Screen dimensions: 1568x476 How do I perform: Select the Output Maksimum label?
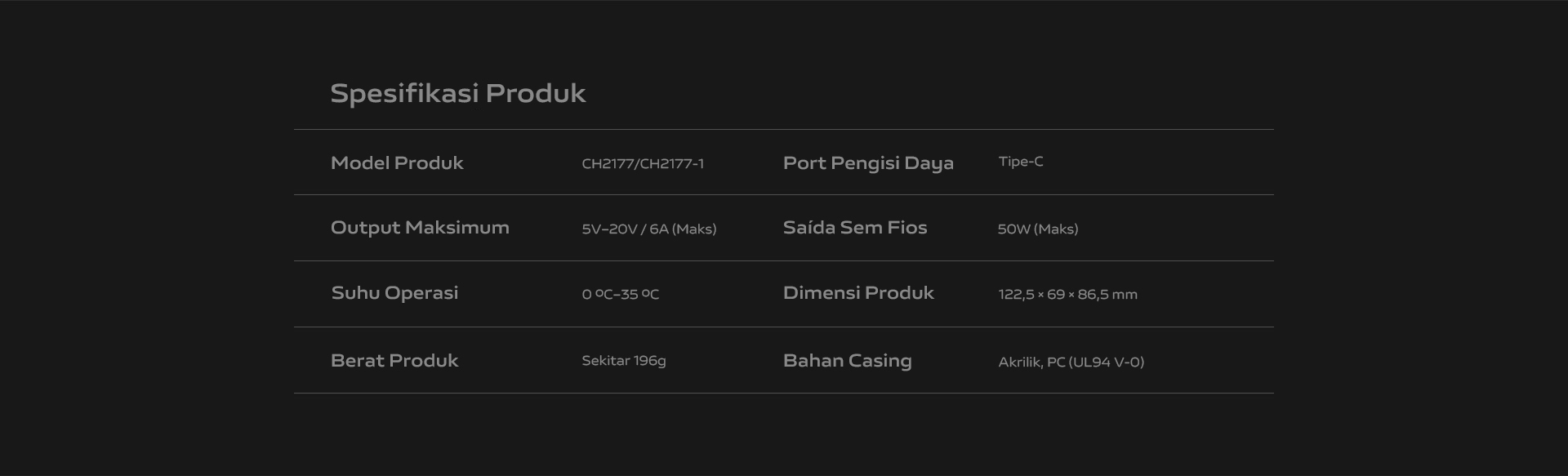(420, 228)
